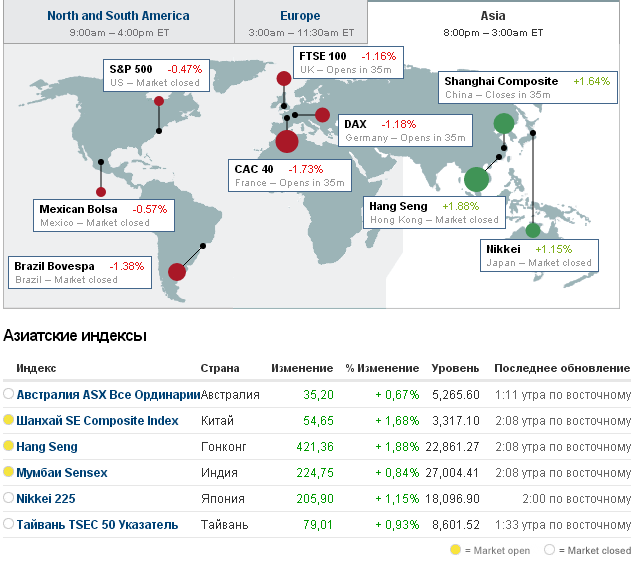Open the DAX Germany label box
Viewport: 637px width, 568px height.
click(405, 130)
